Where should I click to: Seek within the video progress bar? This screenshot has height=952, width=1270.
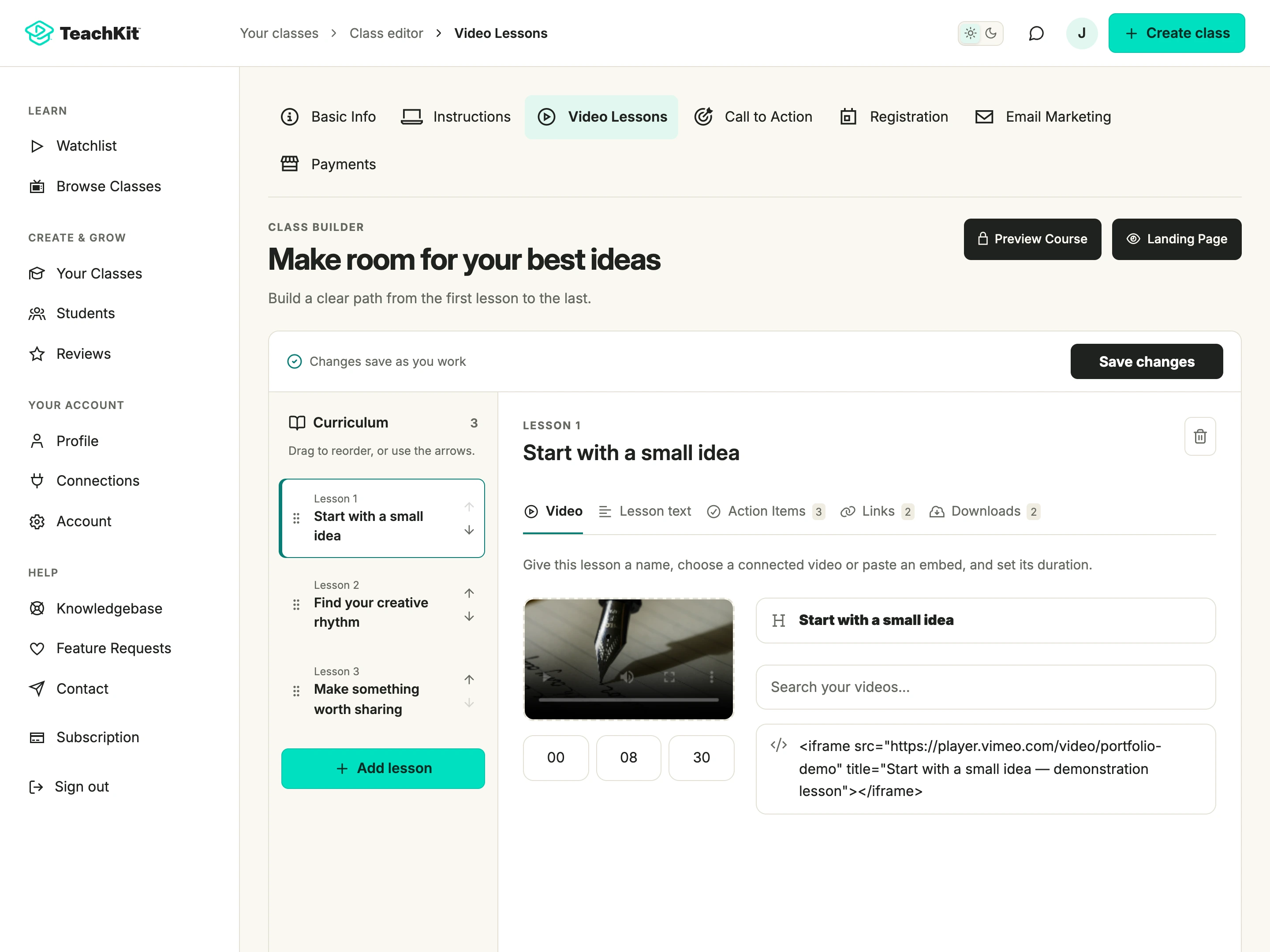tap(628, 700)
